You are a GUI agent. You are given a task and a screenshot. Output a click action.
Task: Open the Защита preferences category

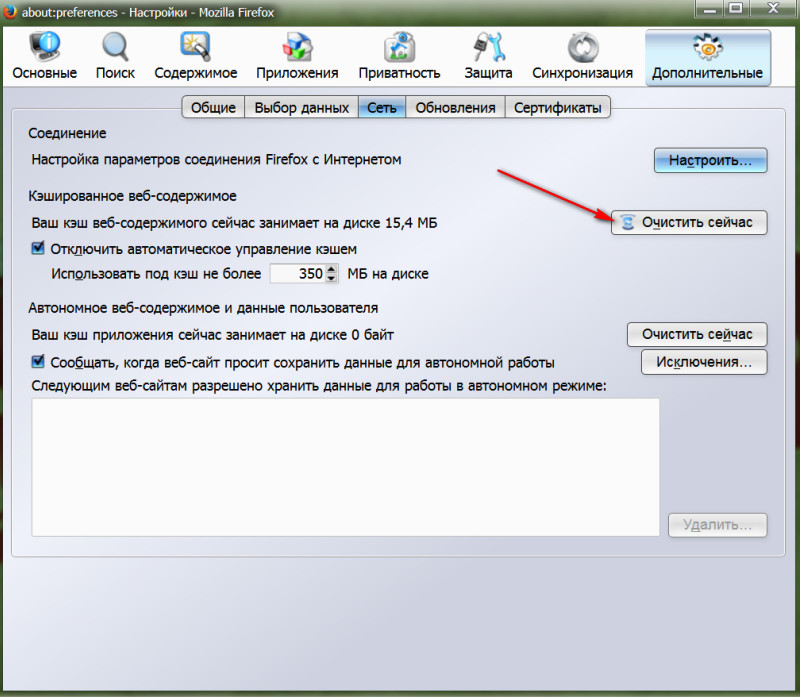[x=488, y=56]
